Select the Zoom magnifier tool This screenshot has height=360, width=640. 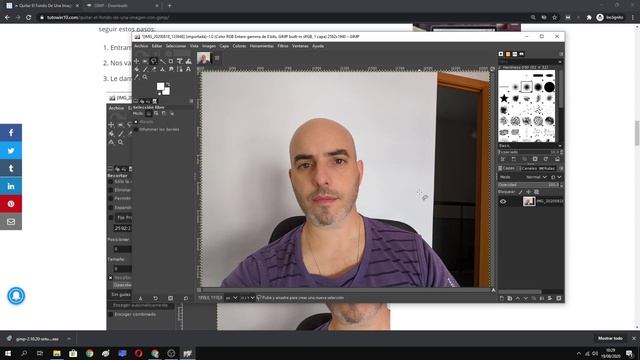[x=145, y=77]
